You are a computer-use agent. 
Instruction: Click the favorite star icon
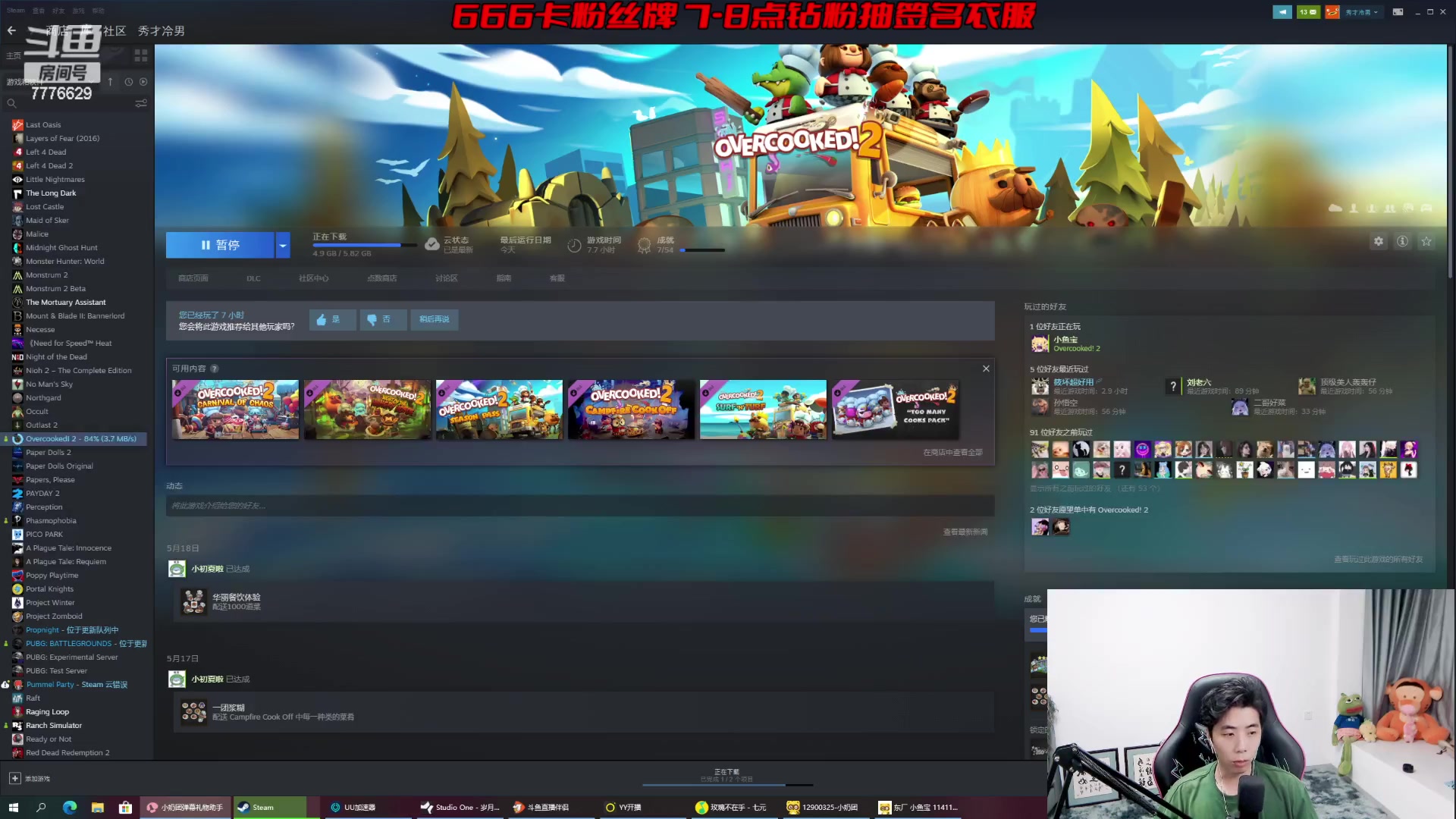tap(1426, 241)
